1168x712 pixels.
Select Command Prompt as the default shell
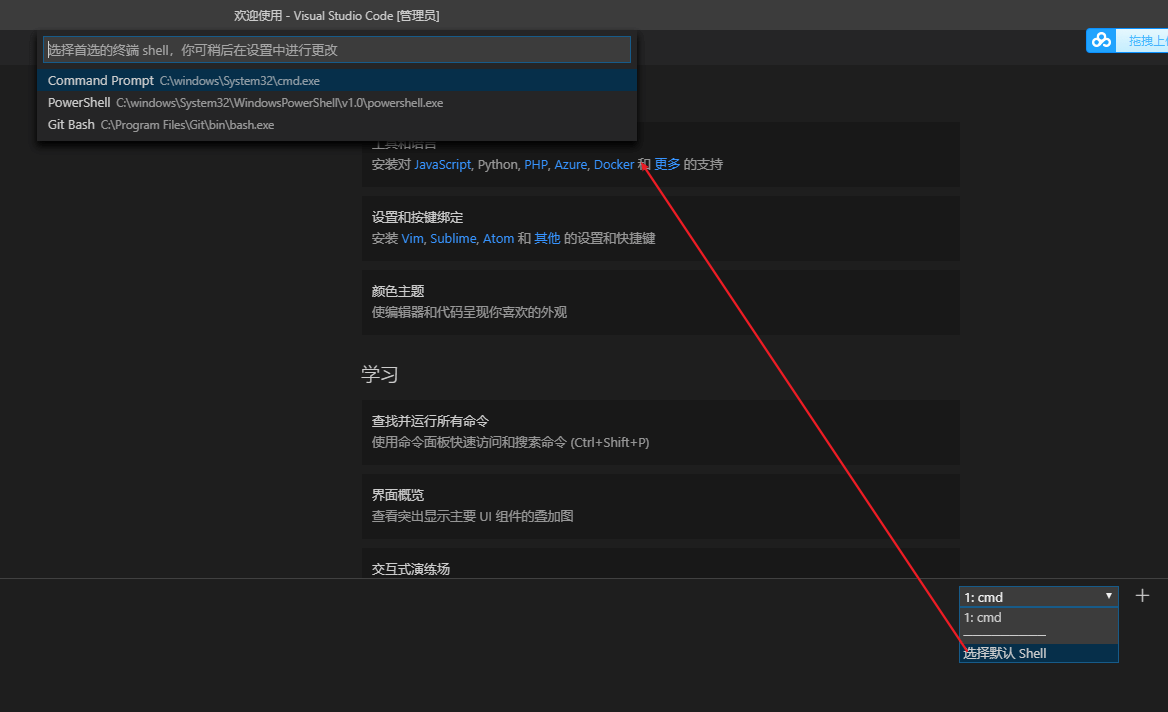(x=337, y=80)
